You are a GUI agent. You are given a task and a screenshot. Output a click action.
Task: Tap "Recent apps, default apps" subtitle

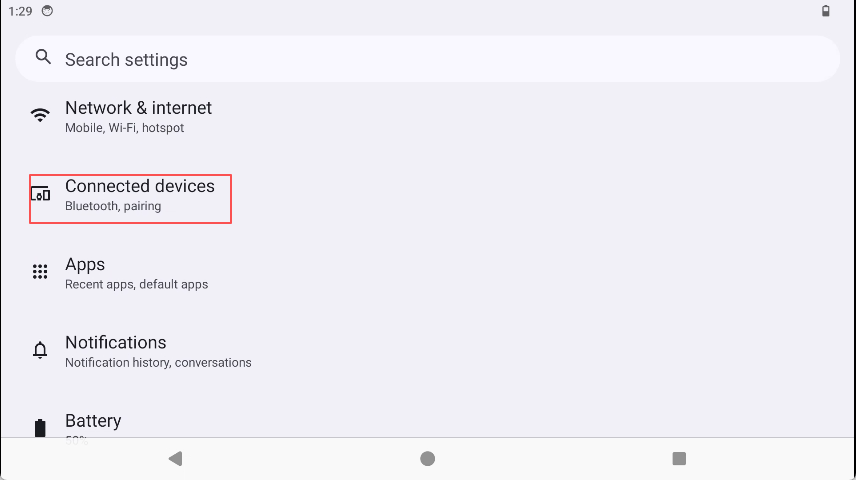coord(136,284)
